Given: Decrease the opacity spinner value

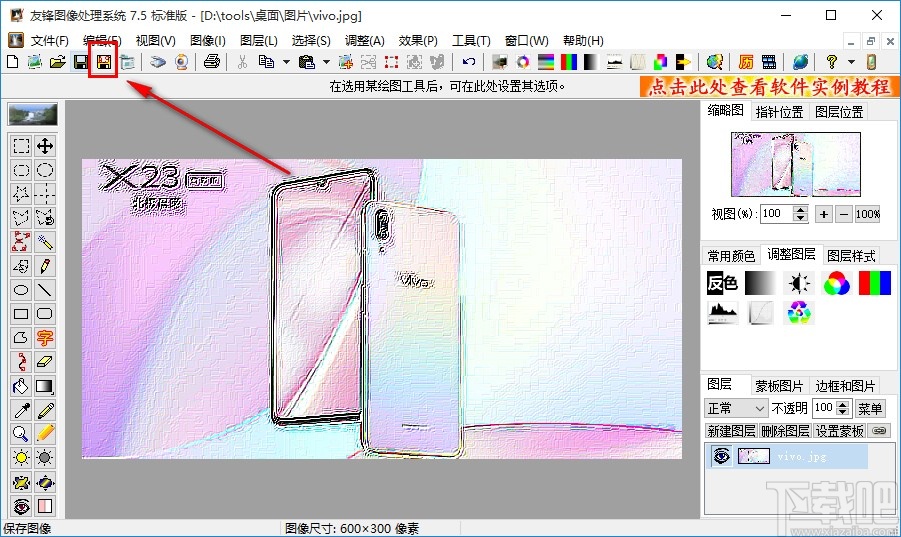Looking at the screenshot, I should coord(843,412).
